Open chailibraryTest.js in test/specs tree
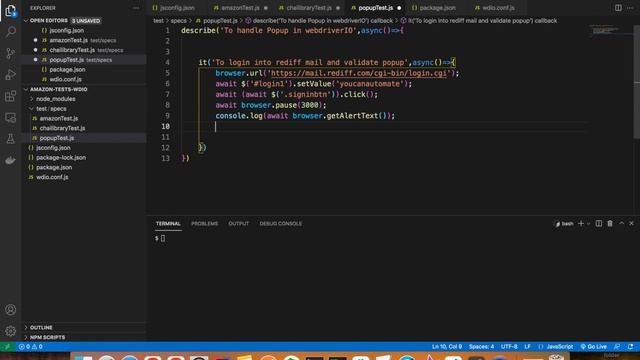 pos(62,128)
